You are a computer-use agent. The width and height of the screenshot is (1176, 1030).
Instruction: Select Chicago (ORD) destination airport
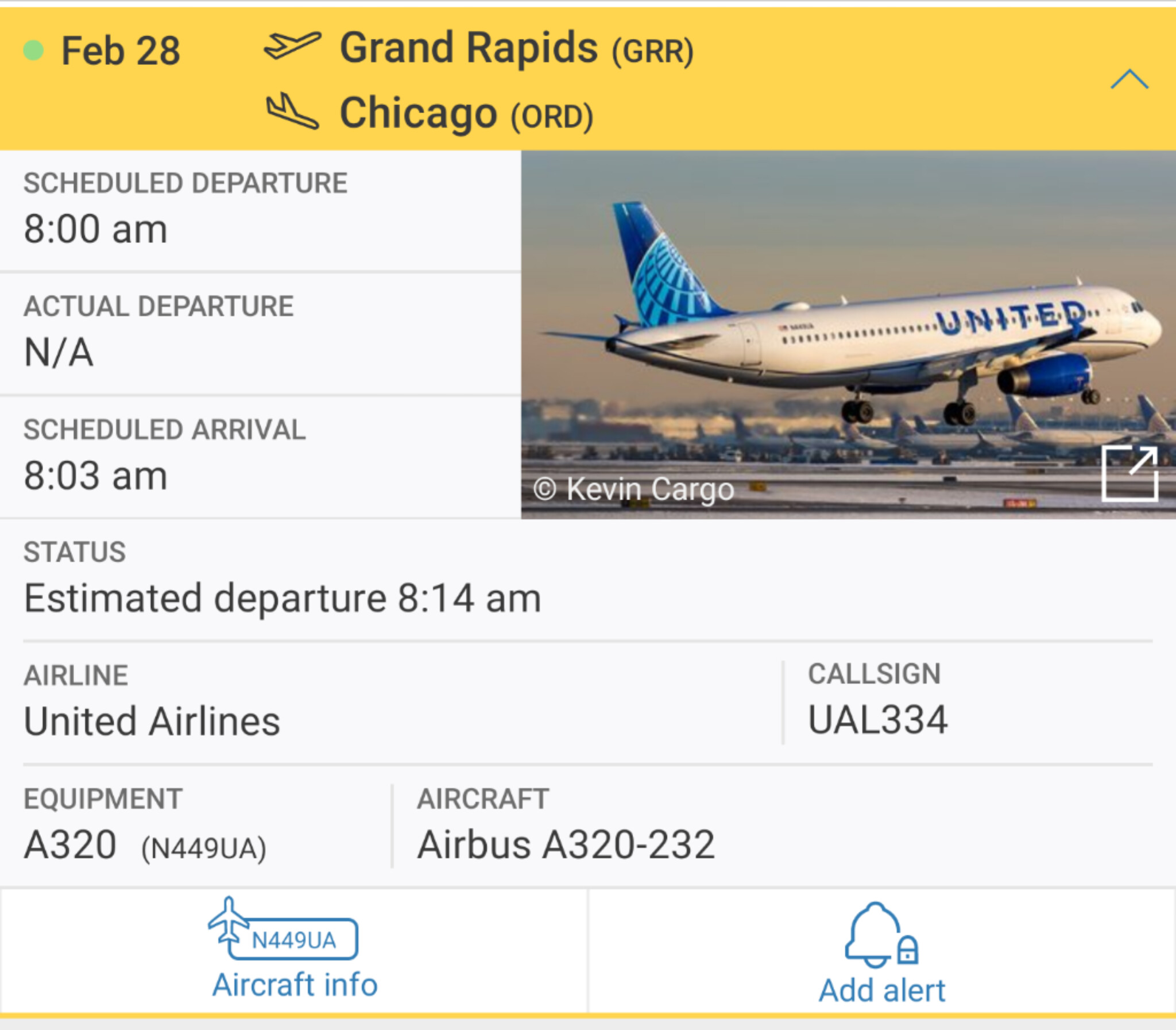click(x=466, y=113)
